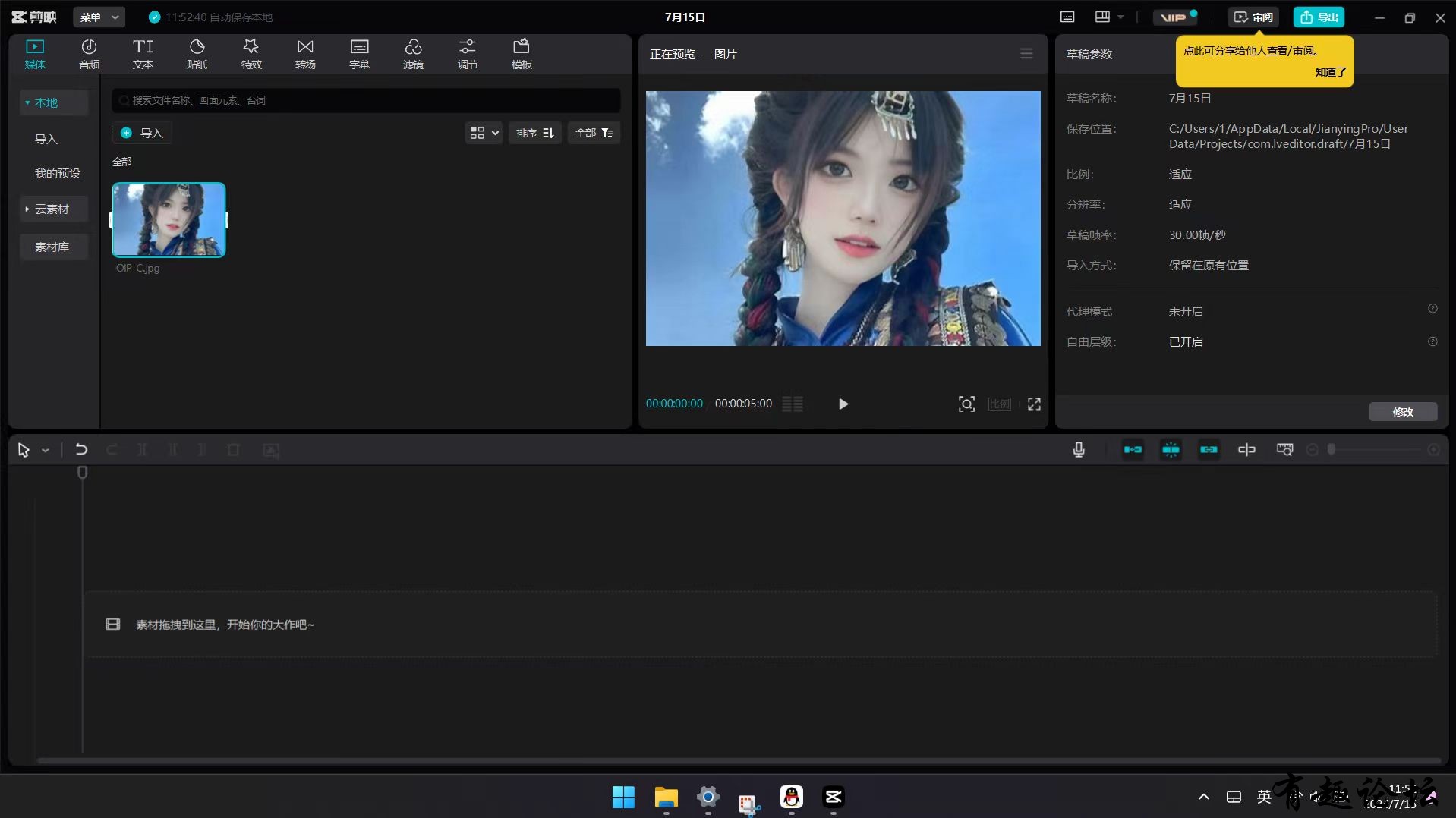Viewport: 1456px width, 818px height.
Task: Open the 剪映 taskbar icon
Action: pos(834,797)
